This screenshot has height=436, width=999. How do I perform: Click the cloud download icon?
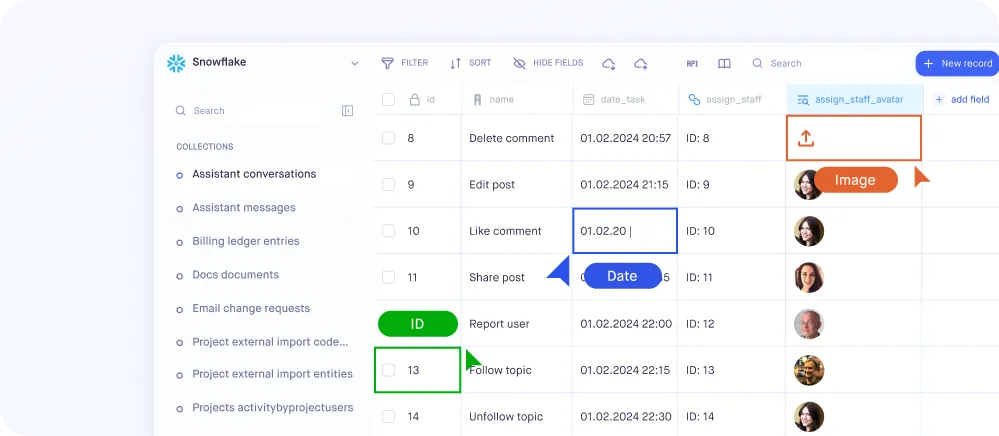[x=609, y=64]
